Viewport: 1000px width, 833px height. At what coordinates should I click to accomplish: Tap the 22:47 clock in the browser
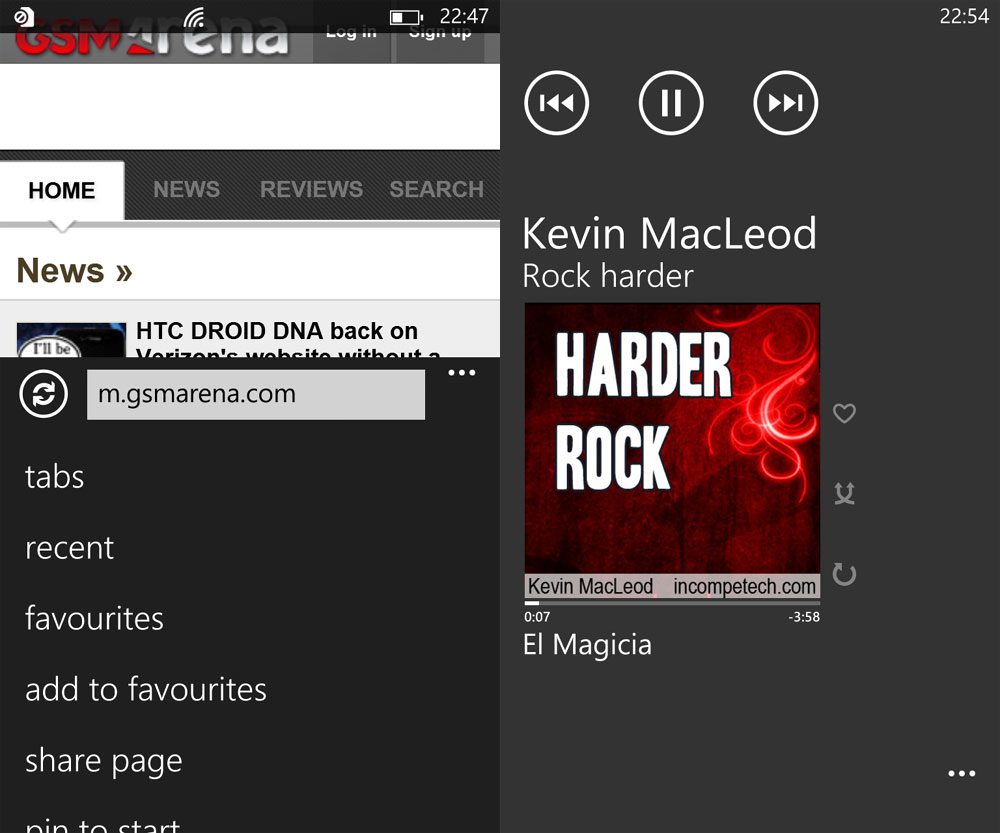click(x=464, y=16)
